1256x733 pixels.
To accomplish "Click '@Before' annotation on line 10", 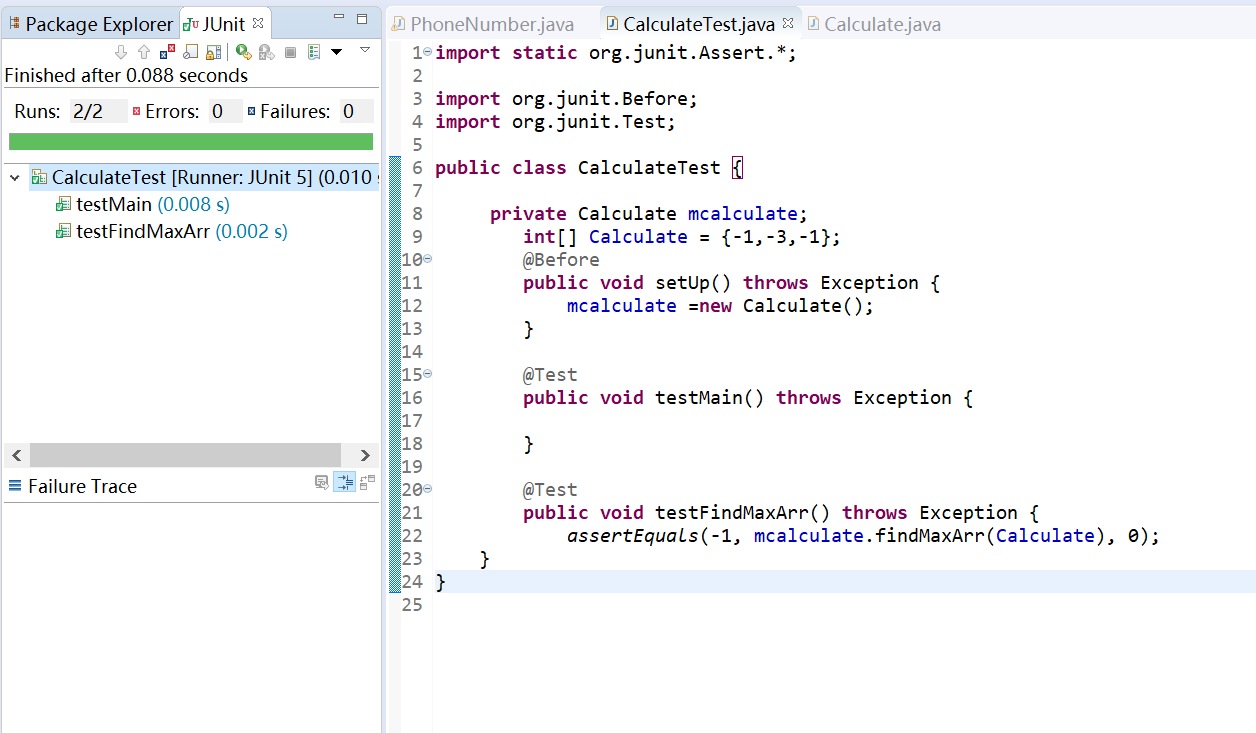I will click(561, 260).
